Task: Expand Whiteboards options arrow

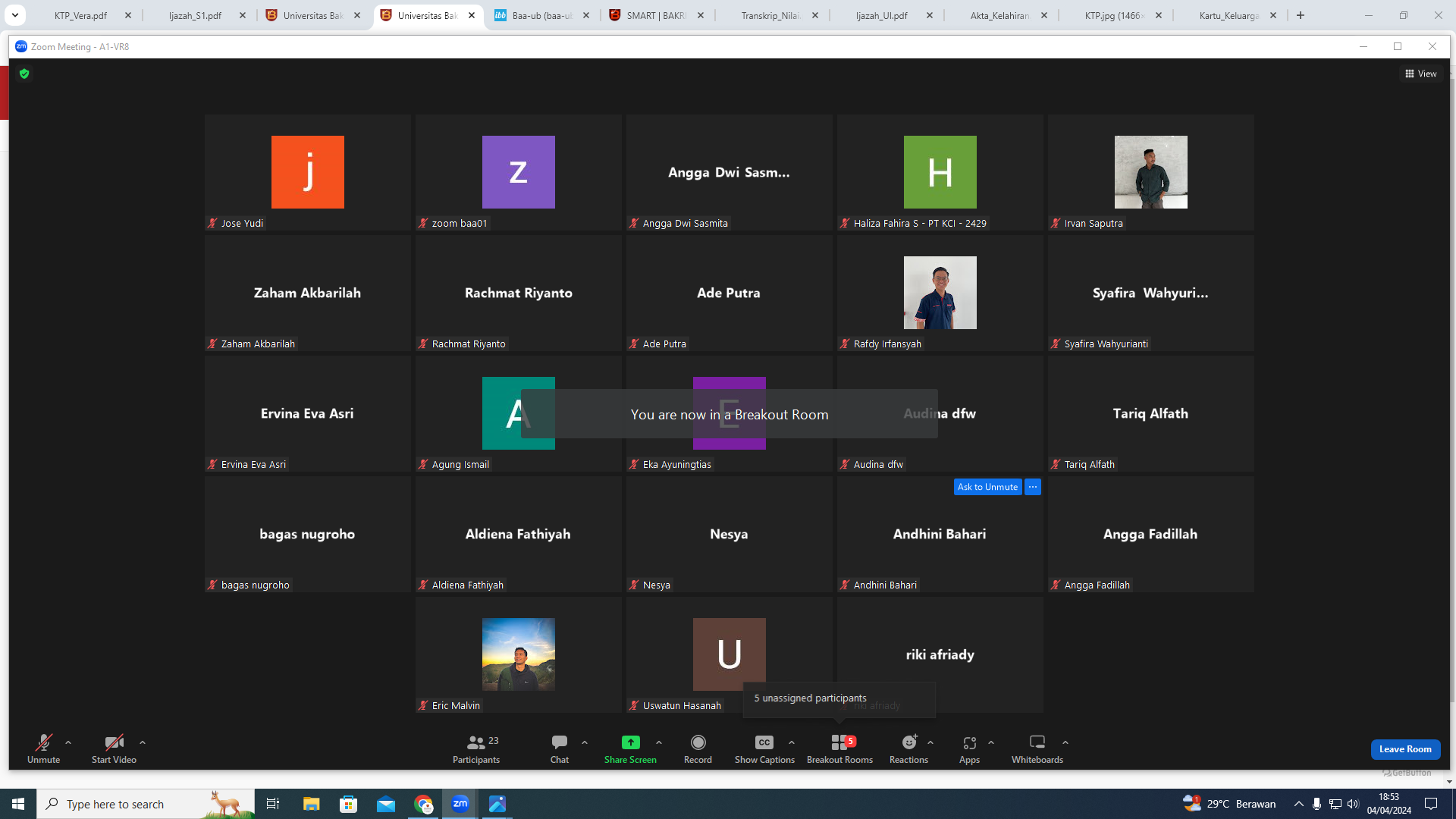Action: click(1065, 742)
